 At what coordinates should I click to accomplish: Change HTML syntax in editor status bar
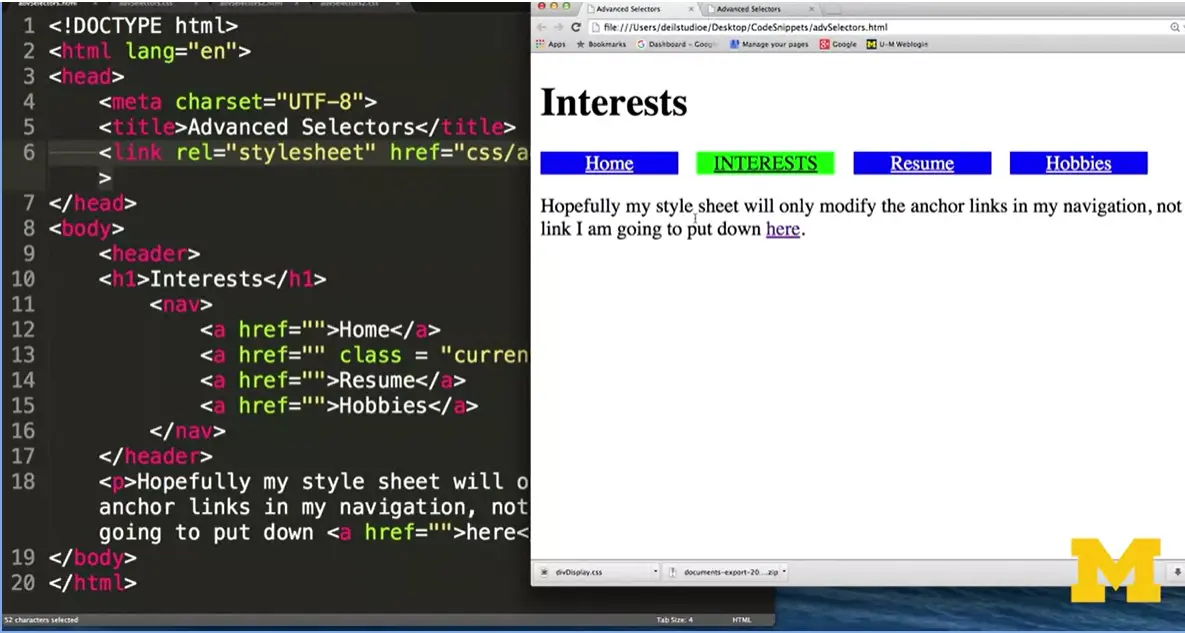741,620
